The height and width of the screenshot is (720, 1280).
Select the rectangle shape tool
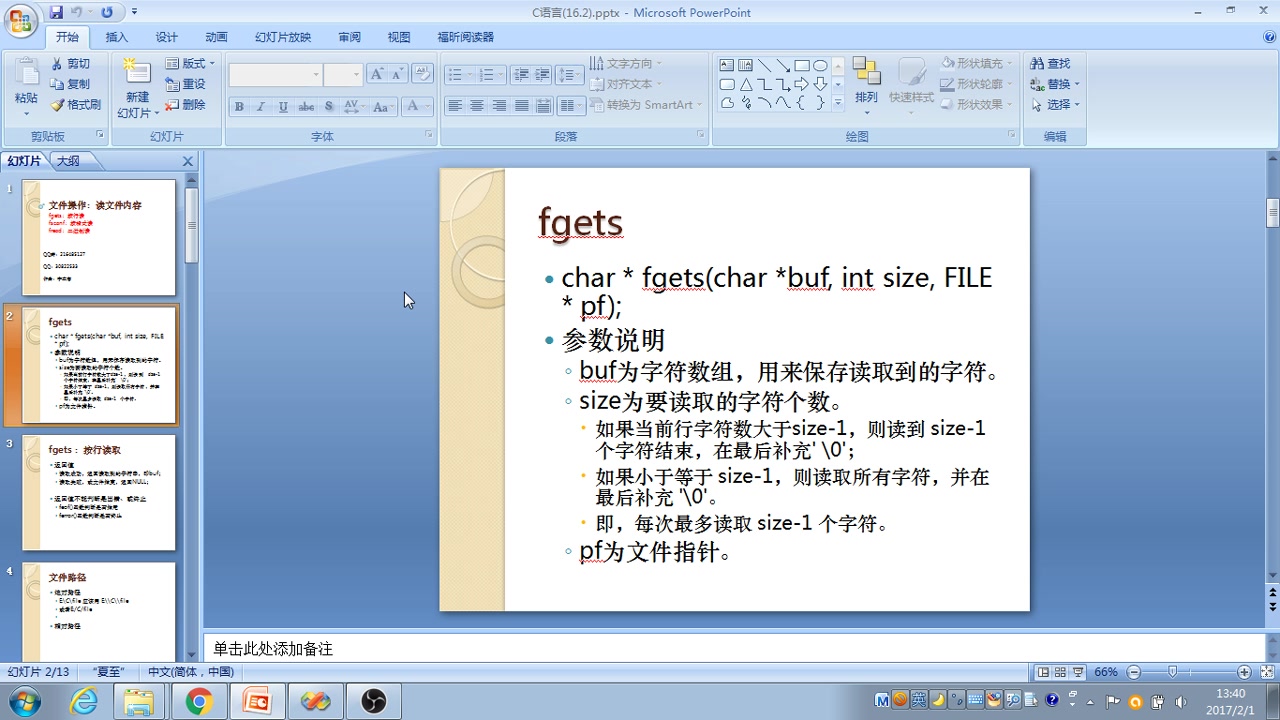click(x=802, y=66)
